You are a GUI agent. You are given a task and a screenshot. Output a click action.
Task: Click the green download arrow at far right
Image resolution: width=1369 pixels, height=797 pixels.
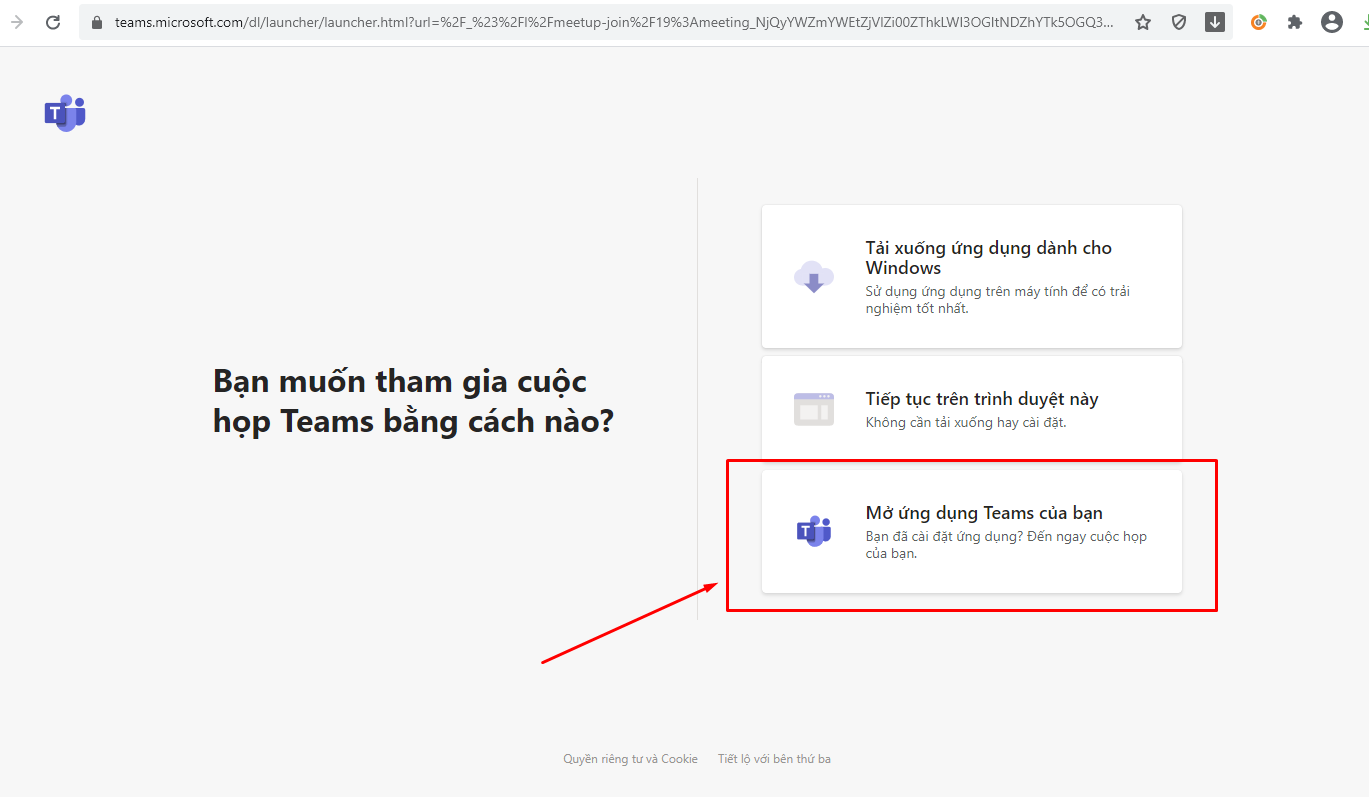tap(1362, 22)
